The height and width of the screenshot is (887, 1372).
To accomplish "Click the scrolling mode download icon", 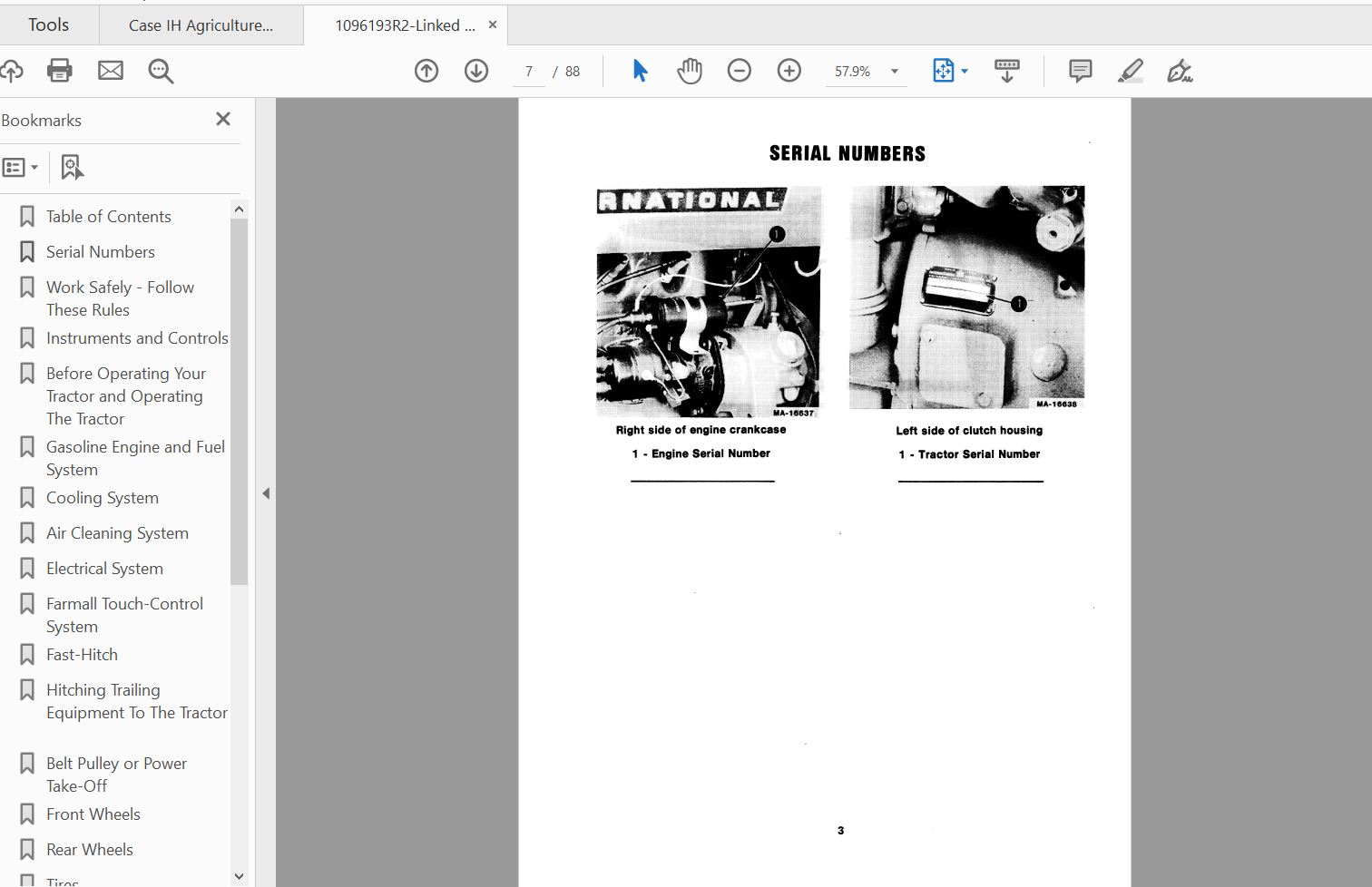I will [1007, 71].
